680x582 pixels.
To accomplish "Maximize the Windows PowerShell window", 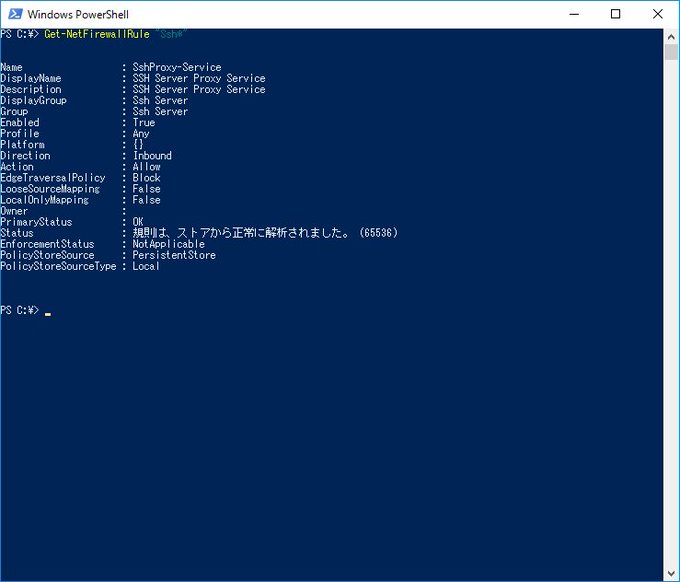I will [x=615, y=14].
